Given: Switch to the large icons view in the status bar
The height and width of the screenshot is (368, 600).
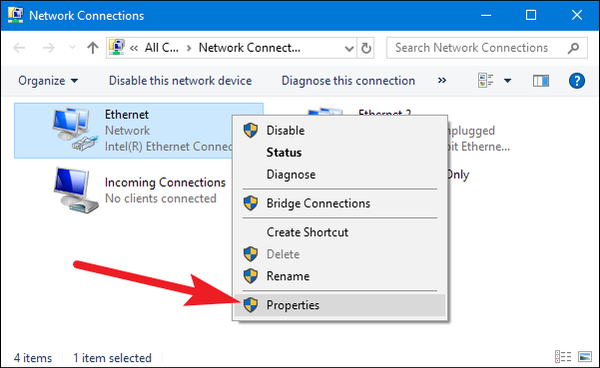Looking at the screenshot, I should tap(585, 357).
